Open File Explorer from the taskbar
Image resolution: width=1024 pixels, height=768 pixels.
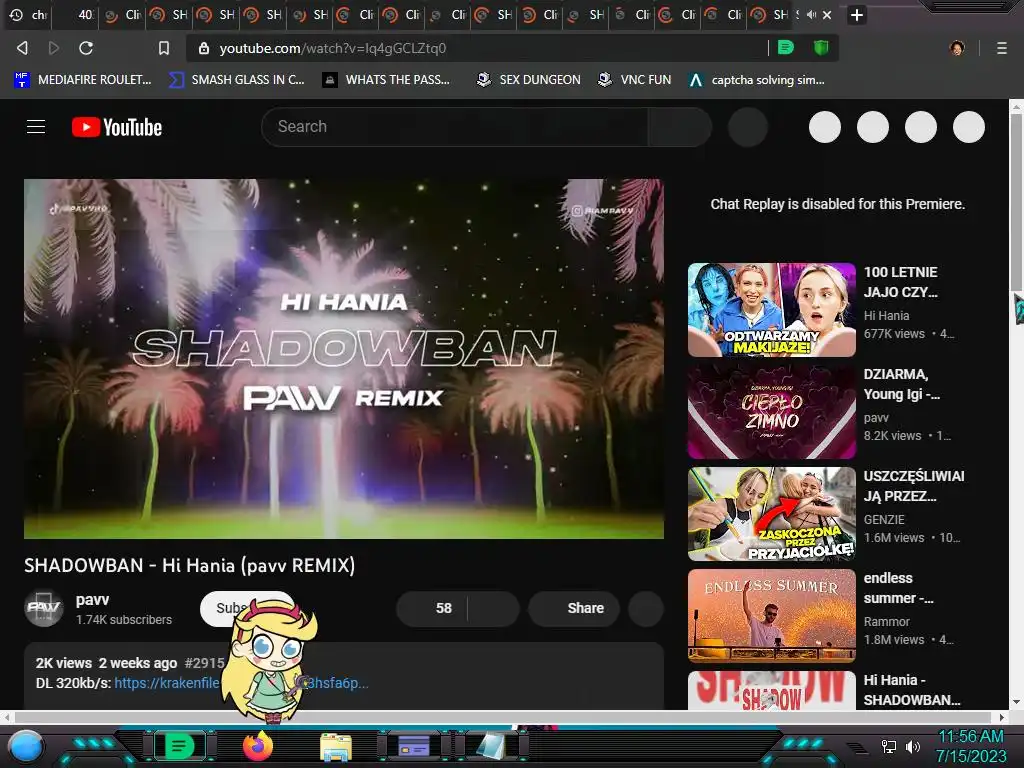tap(336, 746)
